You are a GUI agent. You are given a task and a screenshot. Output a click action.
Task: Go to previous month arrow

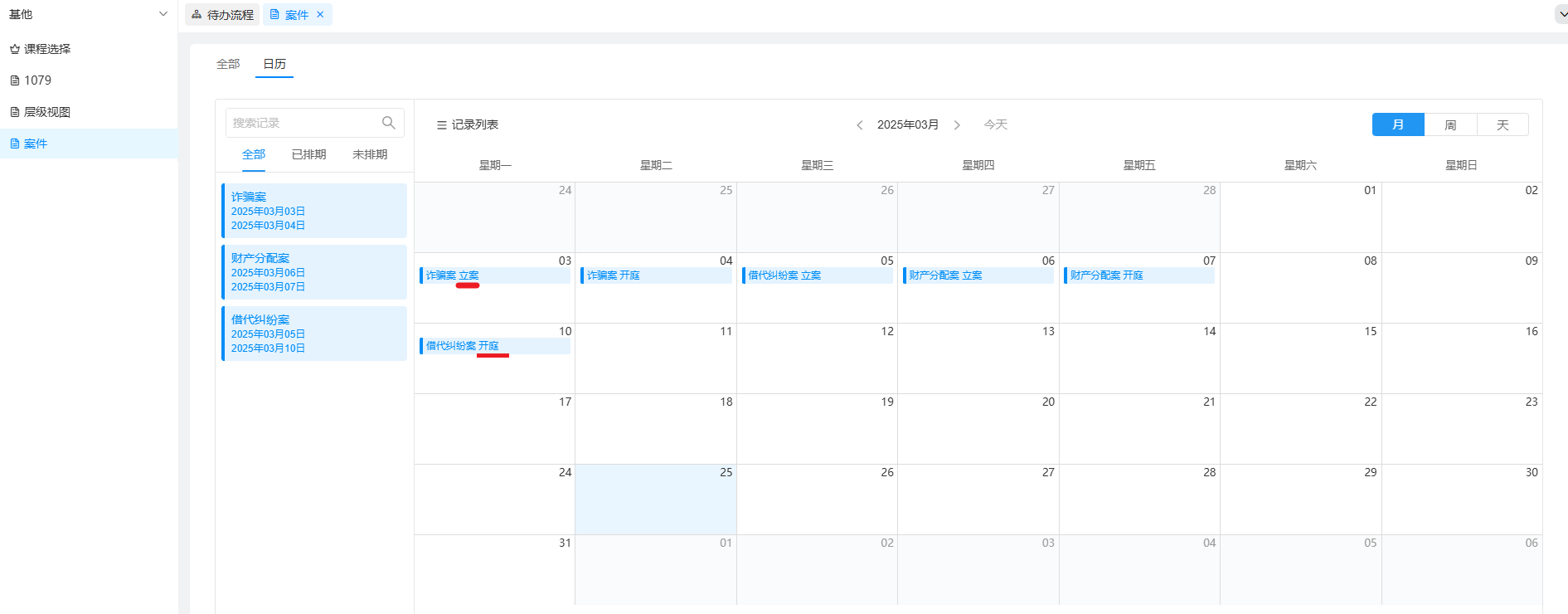click(860, 125)
